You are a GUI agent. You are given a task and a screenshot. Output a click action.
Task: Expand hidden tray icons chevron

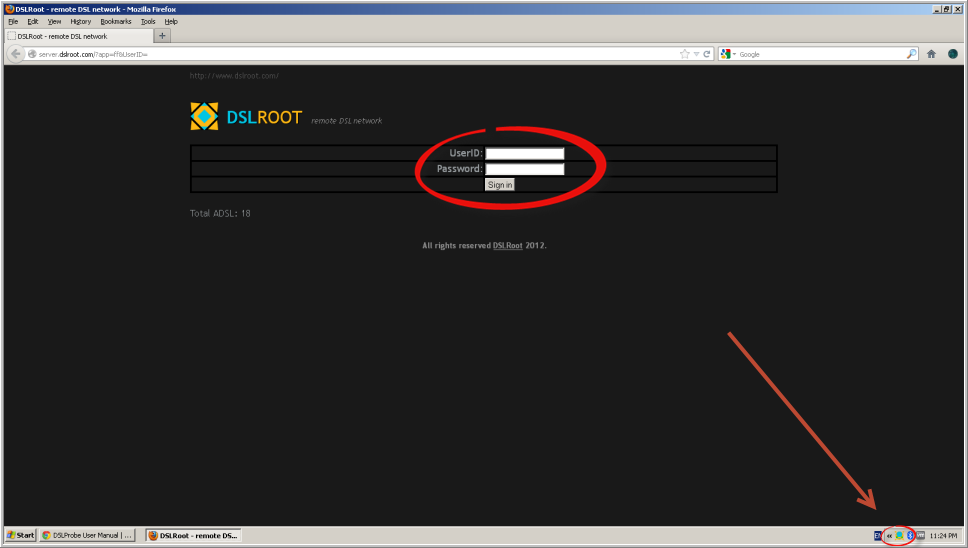[x=889, y=536]
